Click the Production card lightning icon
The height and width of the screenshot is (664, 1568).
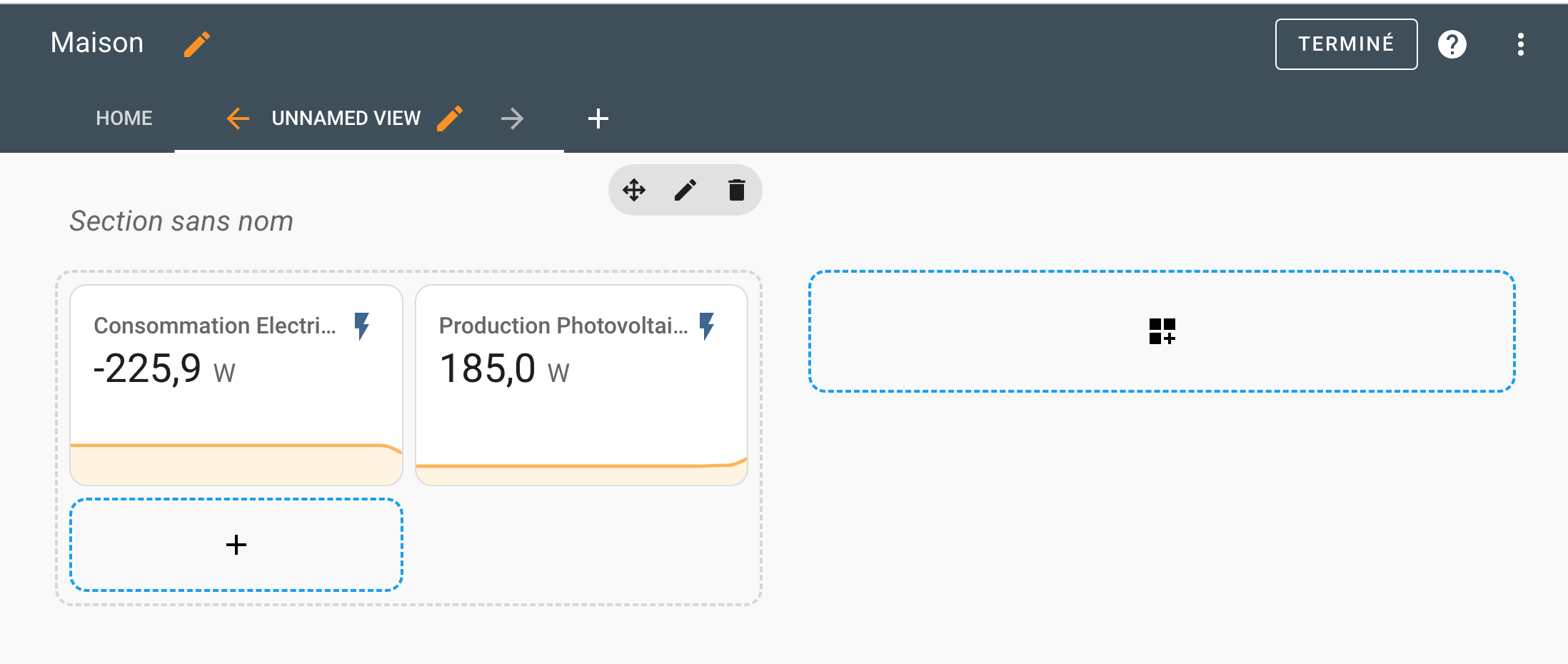click(x=707, y=326)
